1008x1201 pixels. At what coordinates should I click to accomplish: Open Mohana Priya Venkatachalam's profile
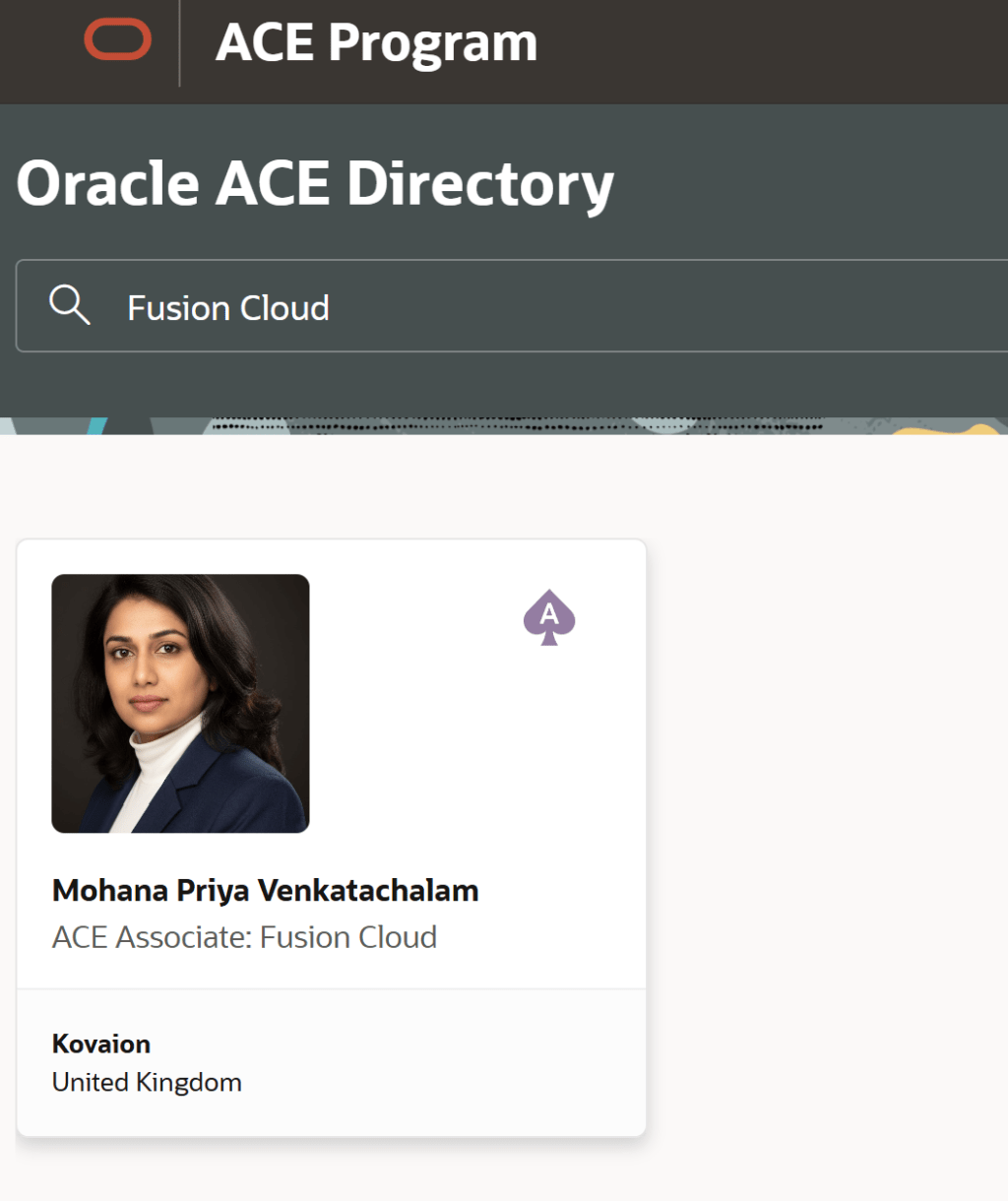coord(265,890)
